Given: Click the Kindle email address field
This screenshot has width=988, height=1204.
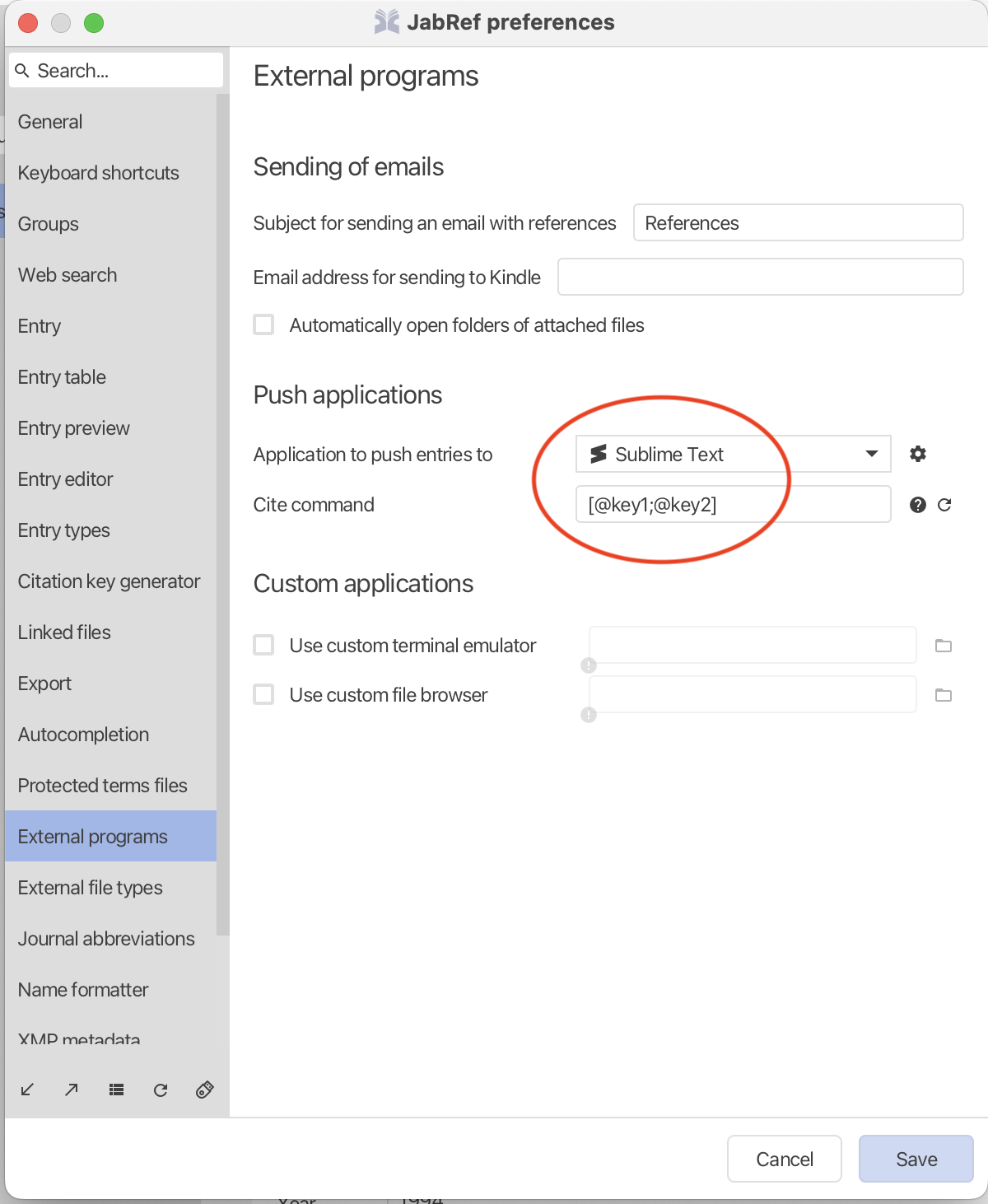Looking at the screenshot, I should click(760, 277).
